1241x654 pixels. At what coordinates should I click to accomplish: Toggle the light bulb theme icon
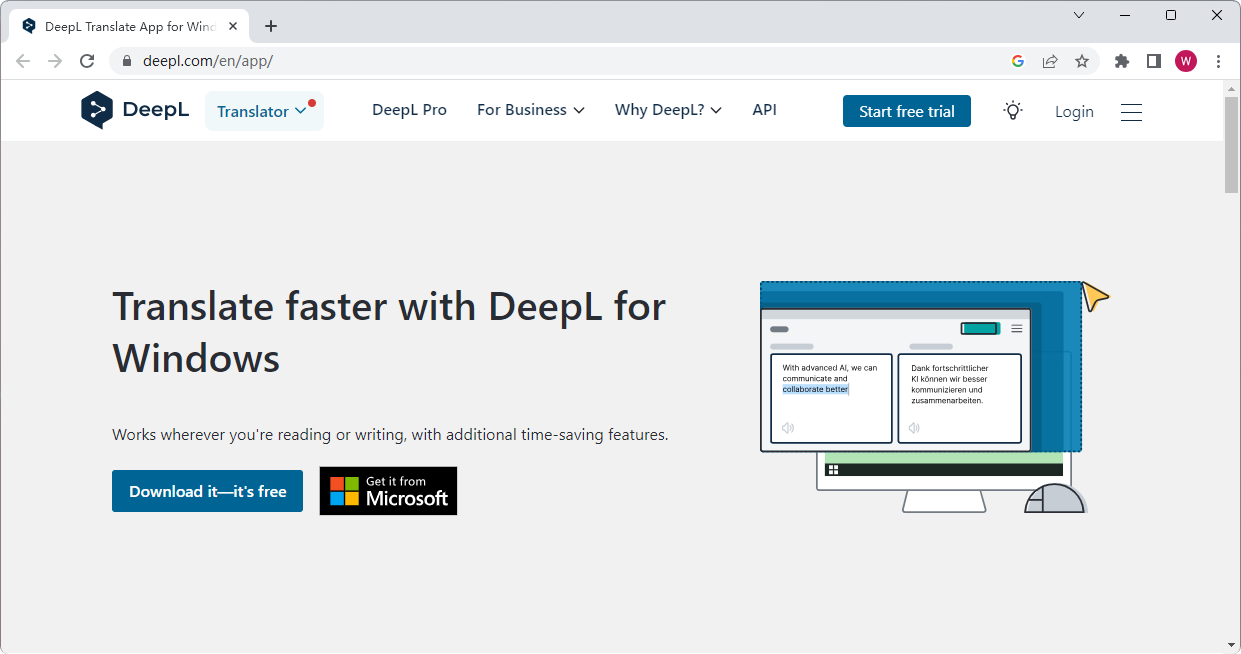pyautogui.click(x=1013, y=111)
